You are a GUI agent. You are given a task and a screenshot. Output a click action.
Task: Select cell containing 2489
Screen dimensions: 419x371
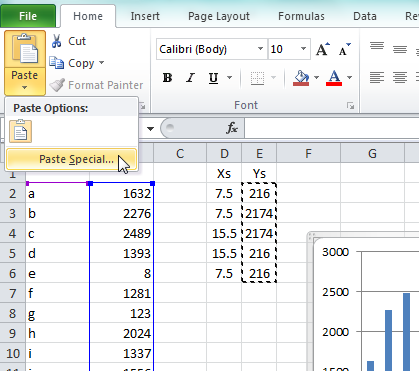click(x=122, y=233)
